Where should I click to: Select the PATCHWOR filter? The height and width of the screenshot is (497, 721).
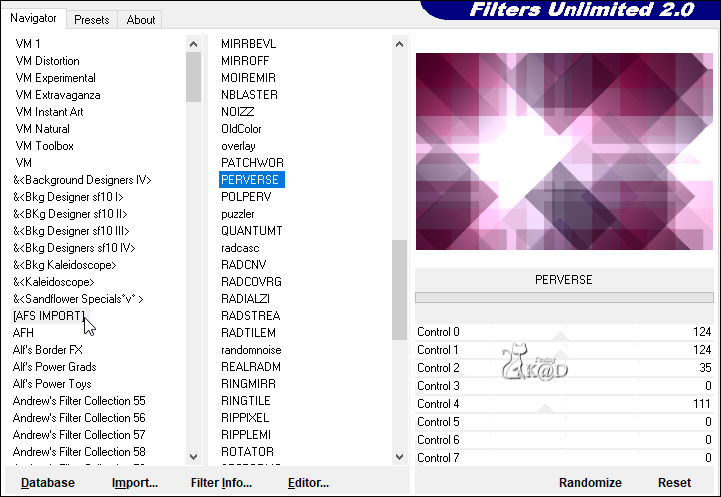click(252, 163)
